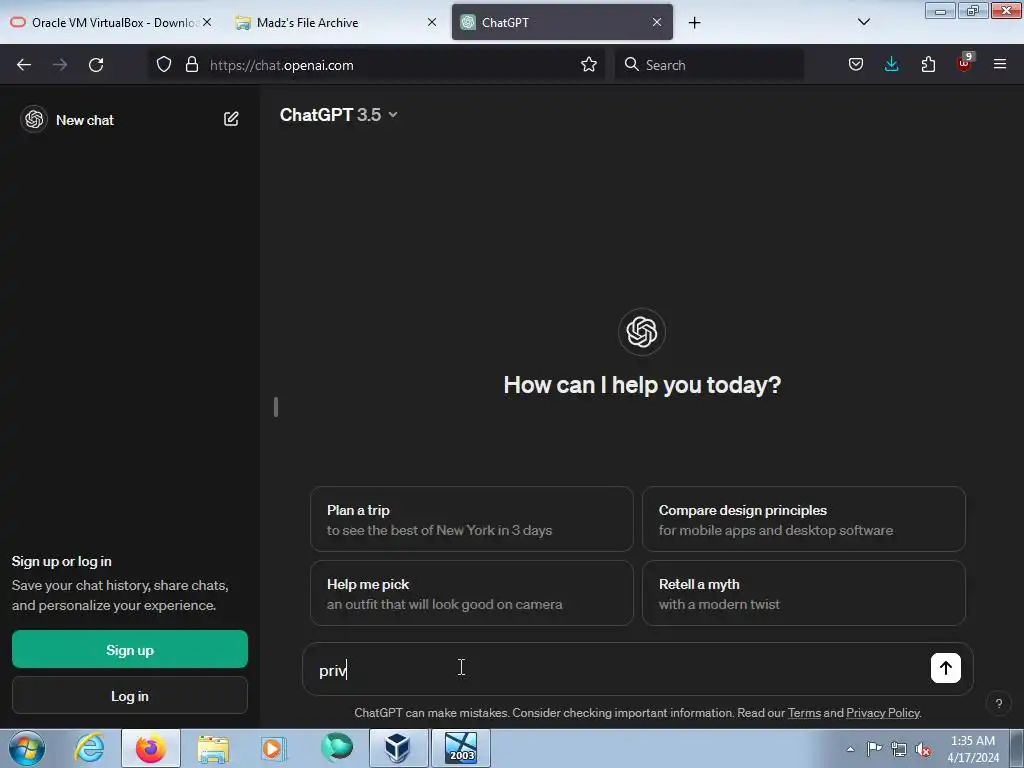
Task: Reload the page with the refresh icon
Action: pyautogui.click(x=96, y=65)
